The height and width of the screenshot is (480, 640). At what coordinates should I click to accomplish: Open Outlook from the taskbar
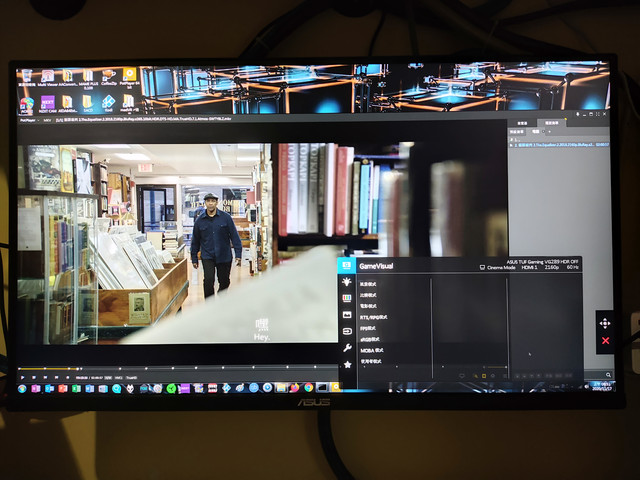pyautogui.click(x=49, y=389)
